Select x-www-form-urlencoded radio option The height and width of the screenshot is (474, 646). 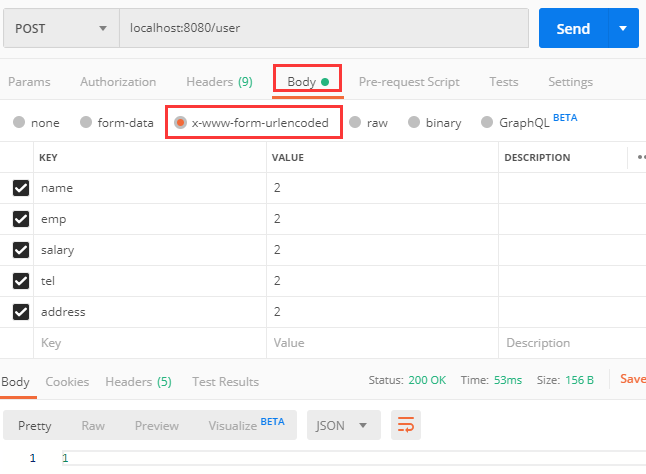[180, 122]
